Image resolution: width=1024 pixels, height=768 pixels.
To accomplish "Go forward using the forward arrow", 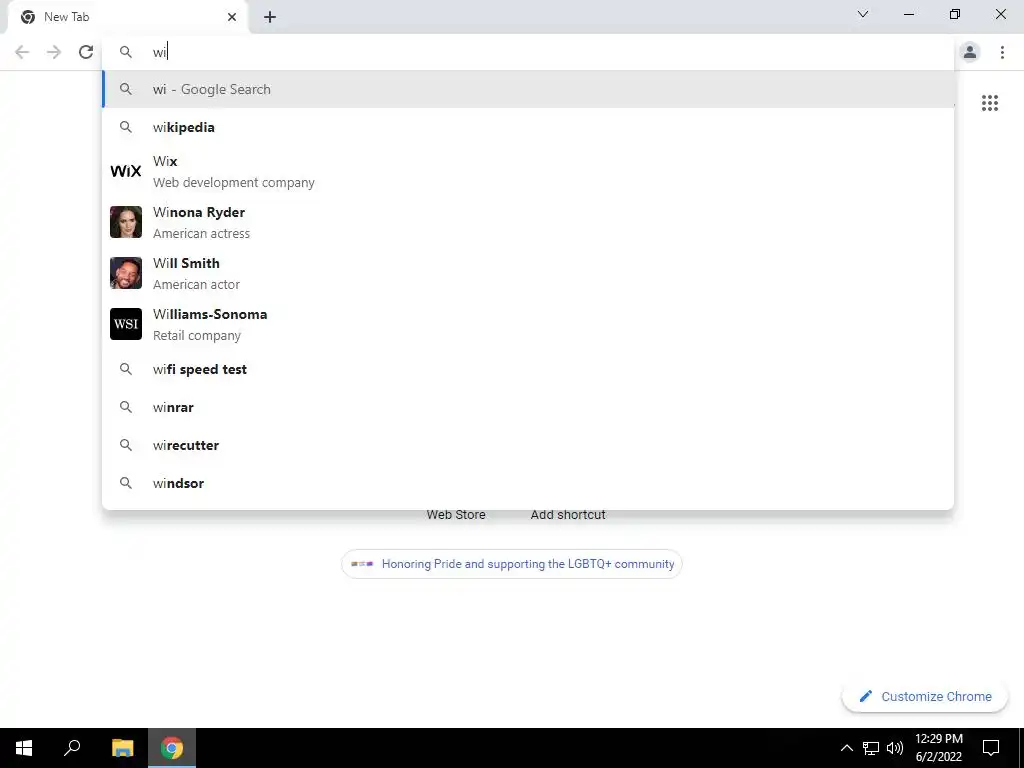I will [x=54, y=52].
